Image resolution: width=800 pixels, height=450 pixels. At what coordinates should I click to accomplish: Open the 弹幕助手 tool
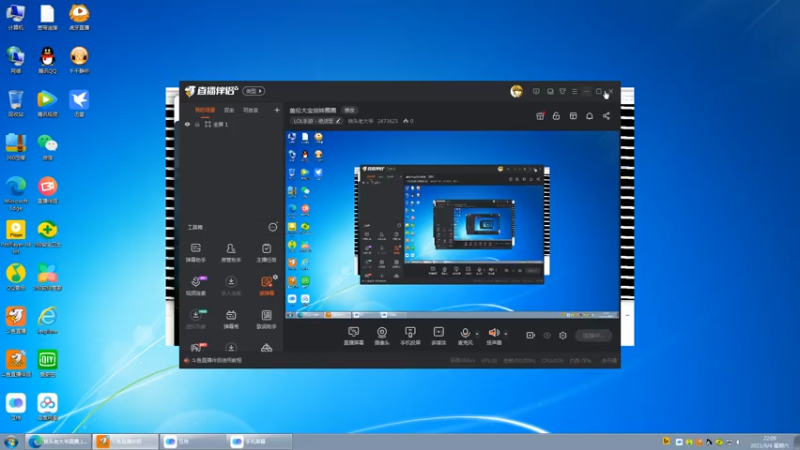coord(195,253)
